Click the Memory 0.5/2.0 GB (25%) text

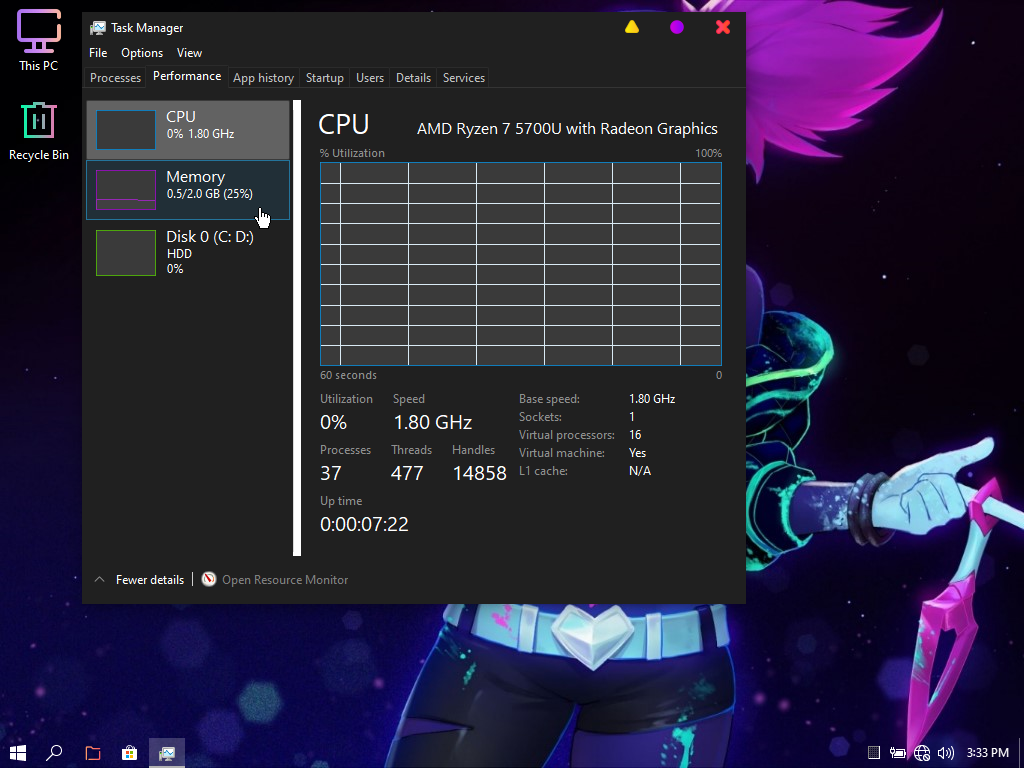(x=210, y=193)
